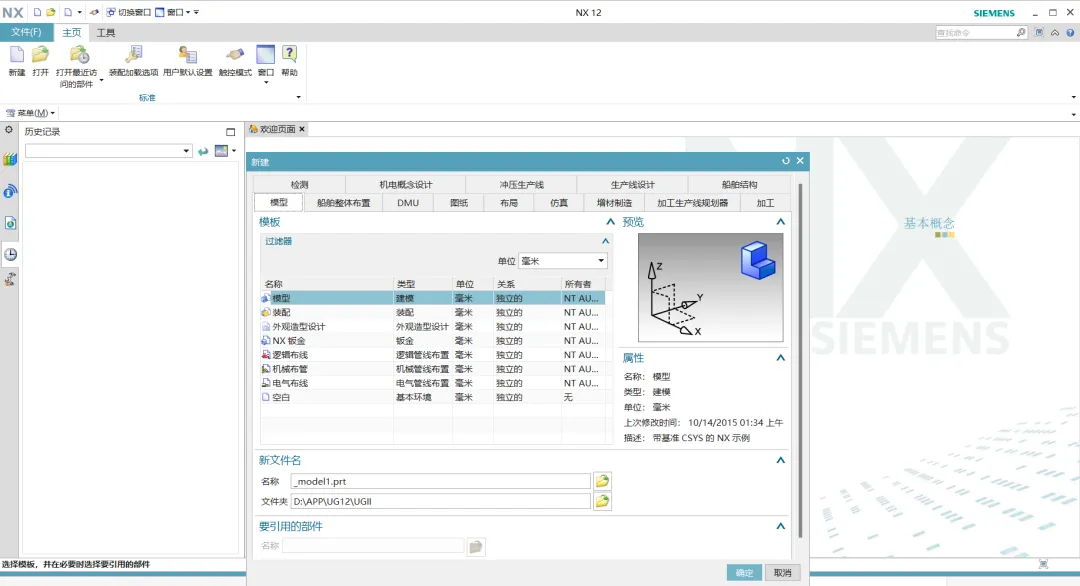Open the 文件(F) menu
The image size is (1080, 586).
(26, 32)
